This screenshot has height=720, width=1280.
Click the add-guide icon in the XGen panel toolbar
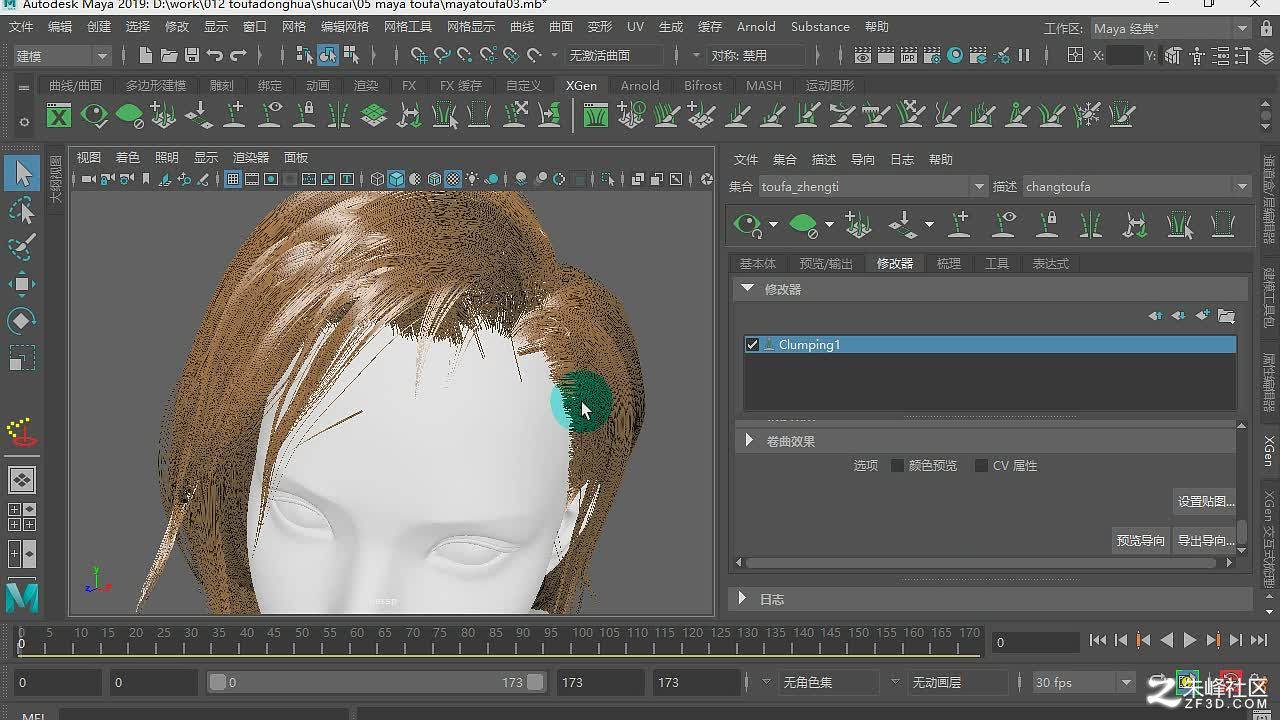(959, 224)
